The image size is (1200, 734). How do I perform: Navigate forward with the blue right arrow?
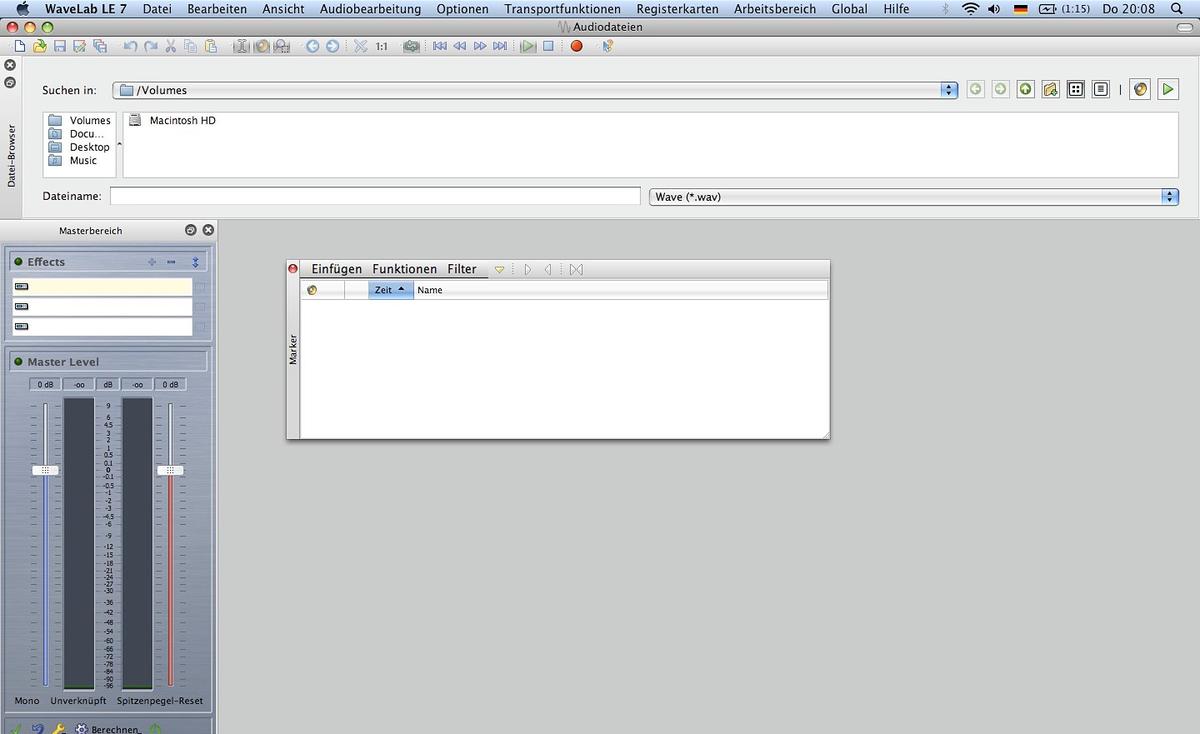click(332, 46)
